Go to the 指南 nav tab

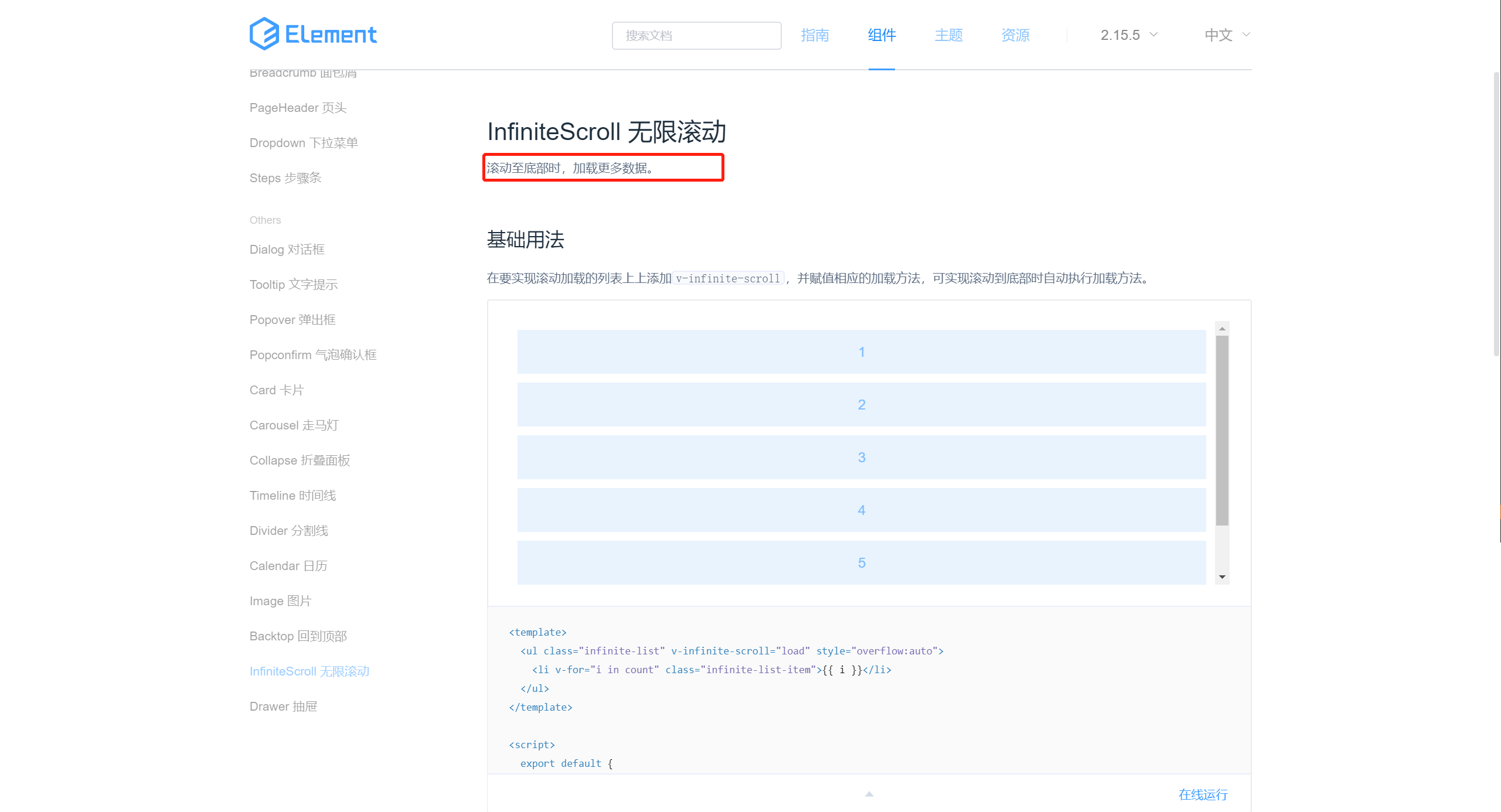815,35
